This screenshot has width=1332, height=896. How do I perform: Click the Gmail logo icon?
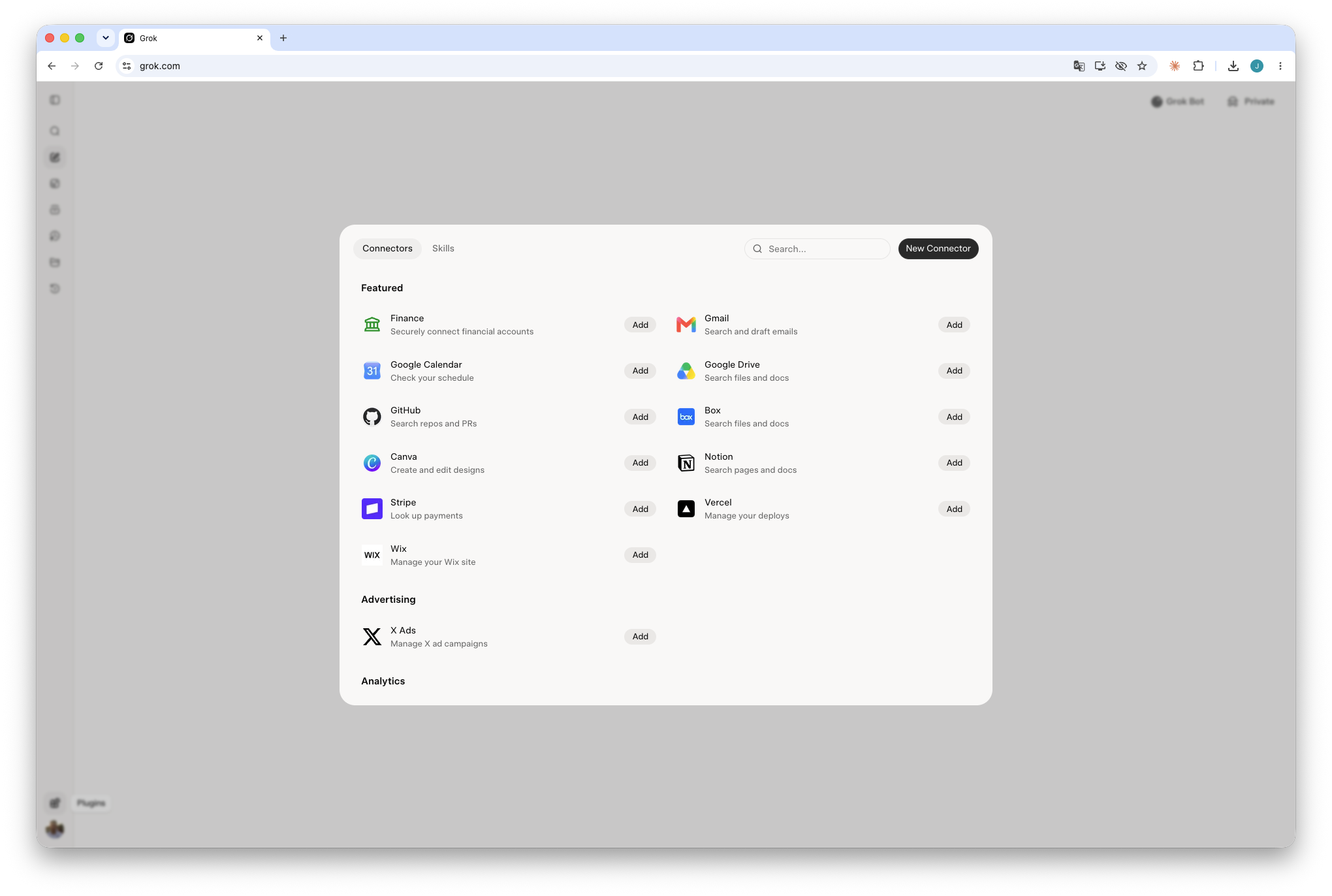(x=686, y=325)
